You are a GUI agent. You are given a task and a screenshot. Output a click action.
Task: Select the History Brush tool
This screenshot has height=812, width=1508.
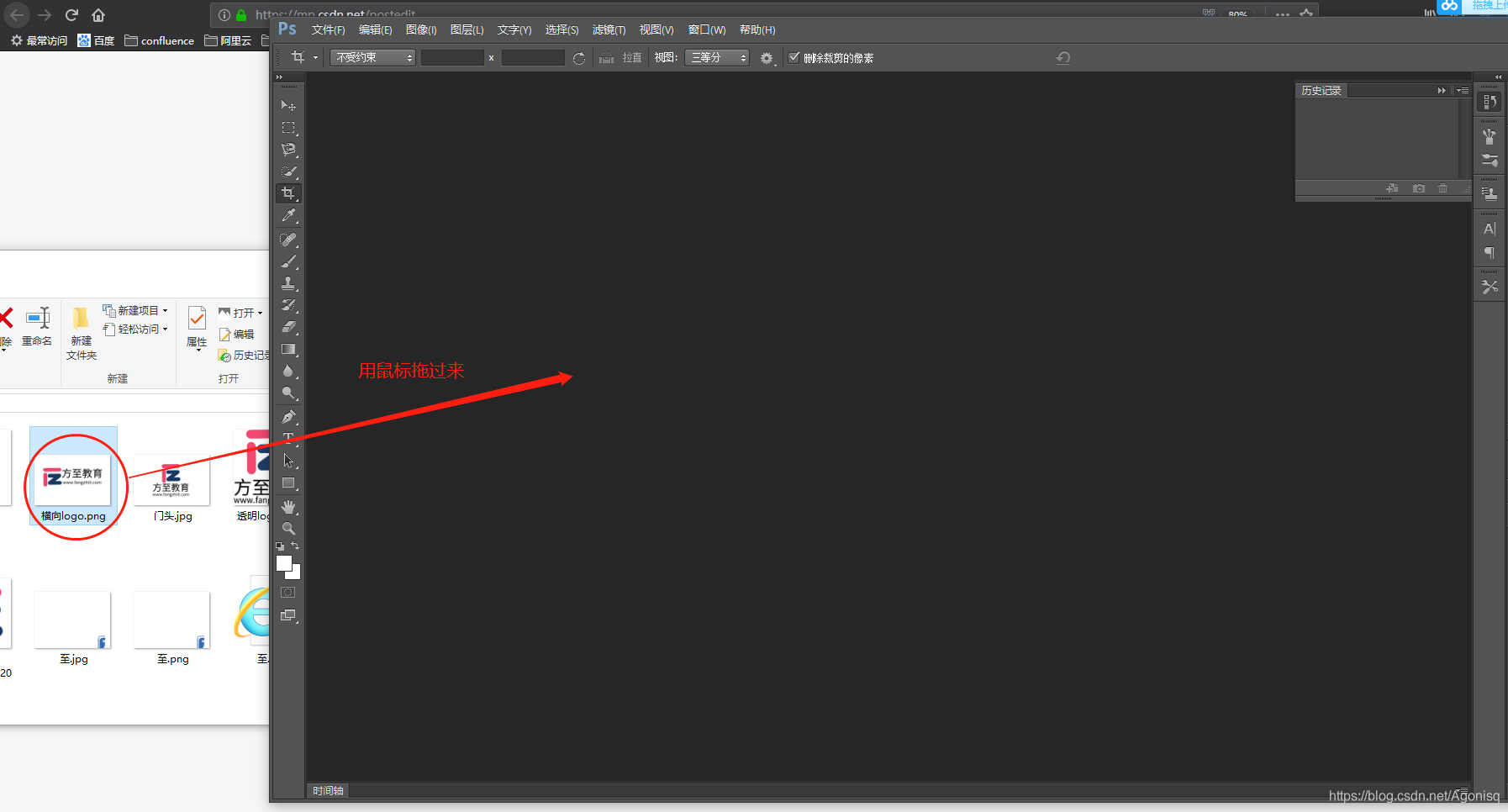[x=288, y=305]
